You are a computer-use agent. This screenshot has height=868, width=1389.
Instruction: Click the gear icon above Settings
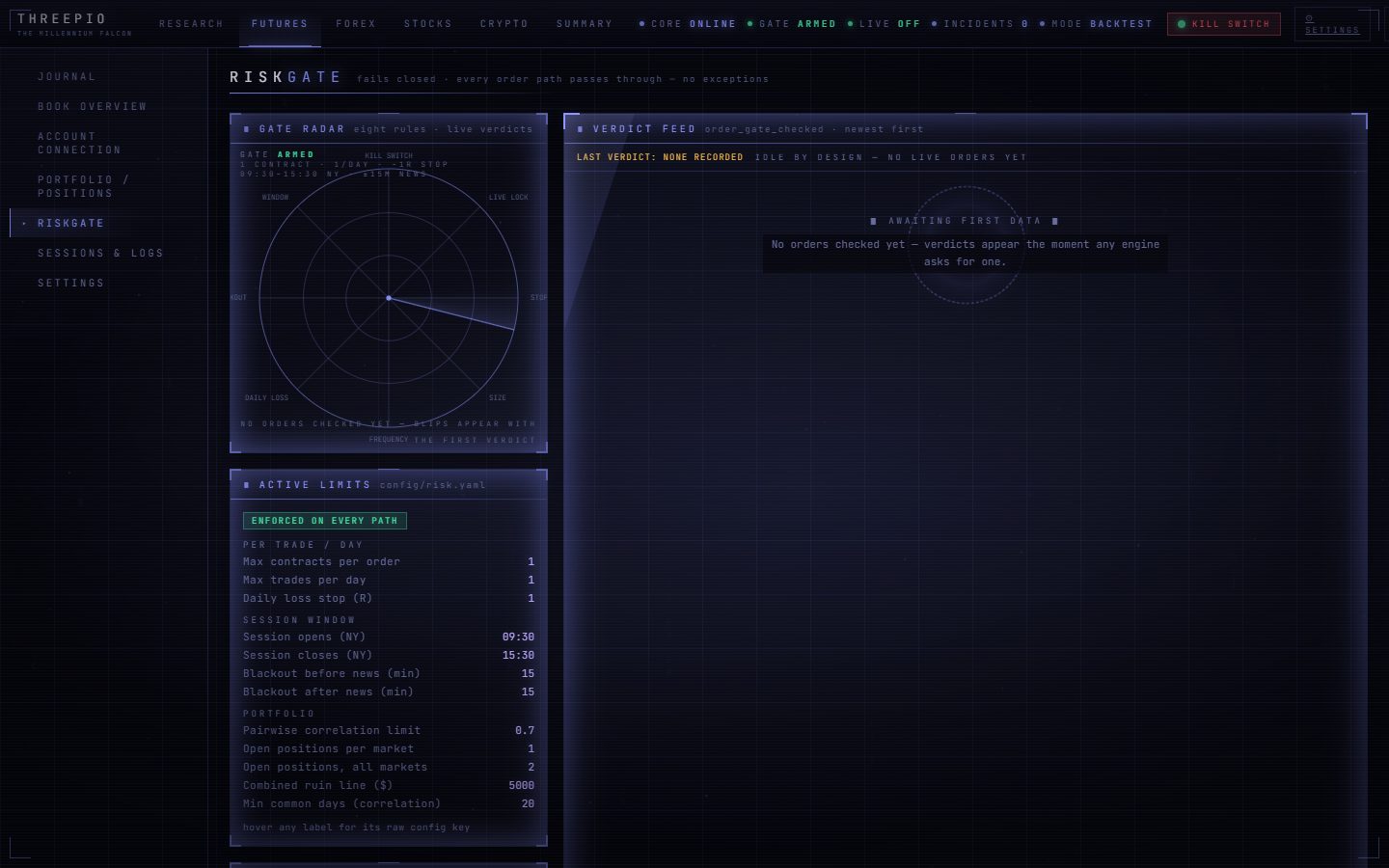(1309, 18)
